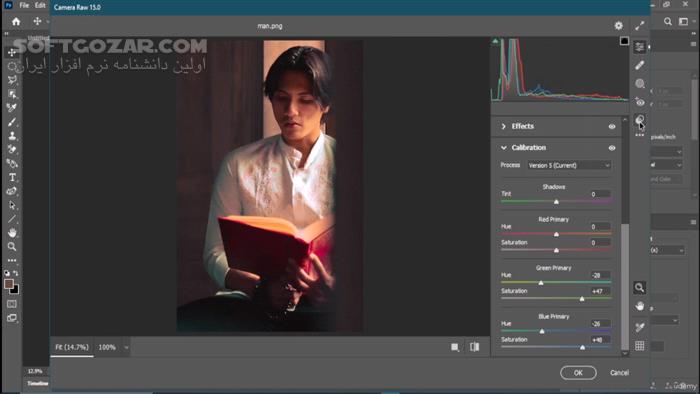
Task: Toggle default settings view icon
Action: pyautogui.click(x=455, y=347)
